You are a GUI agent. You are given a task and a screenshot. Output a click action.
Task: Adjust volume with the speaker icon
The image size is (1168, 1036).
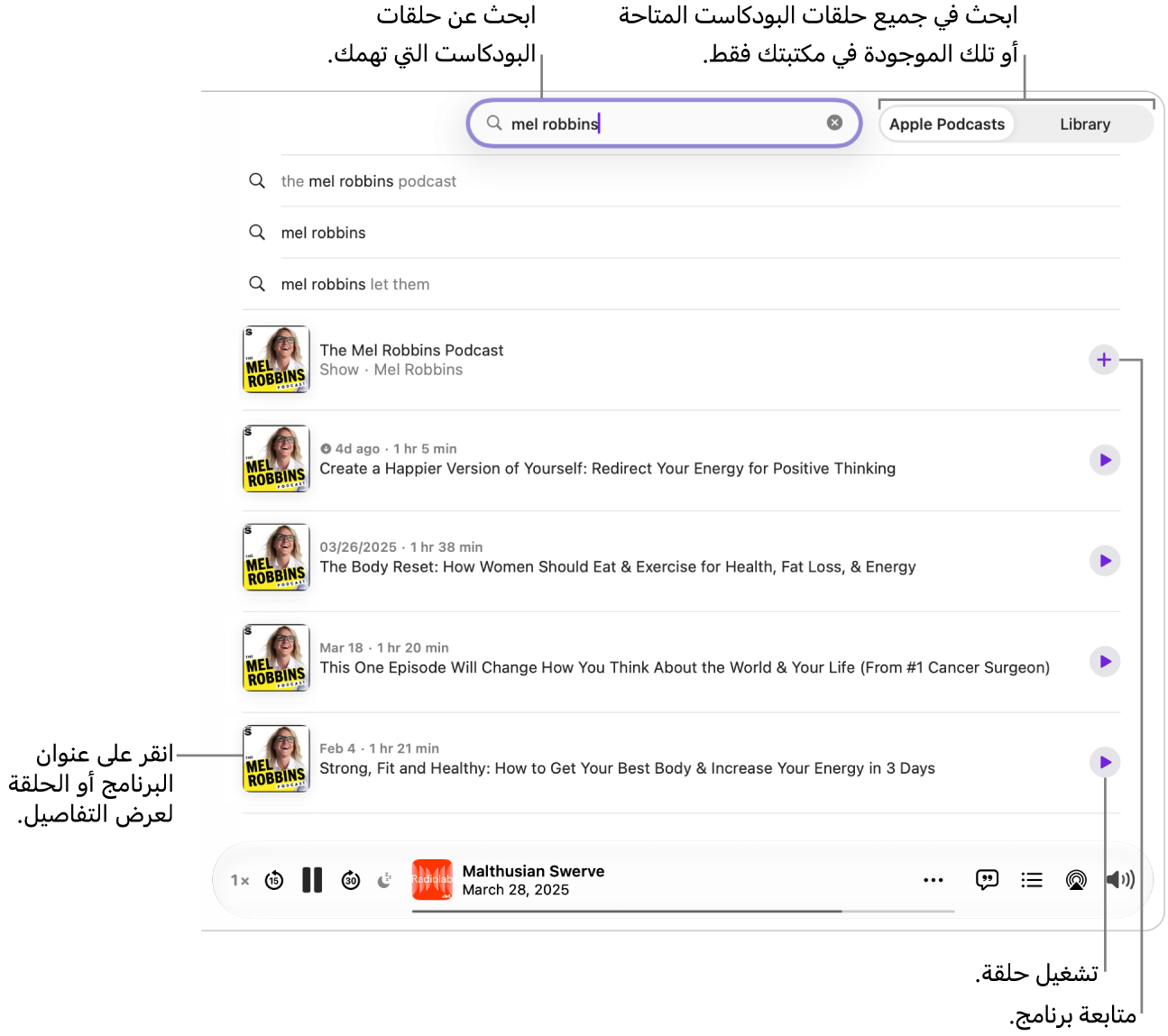(1120, 880)
